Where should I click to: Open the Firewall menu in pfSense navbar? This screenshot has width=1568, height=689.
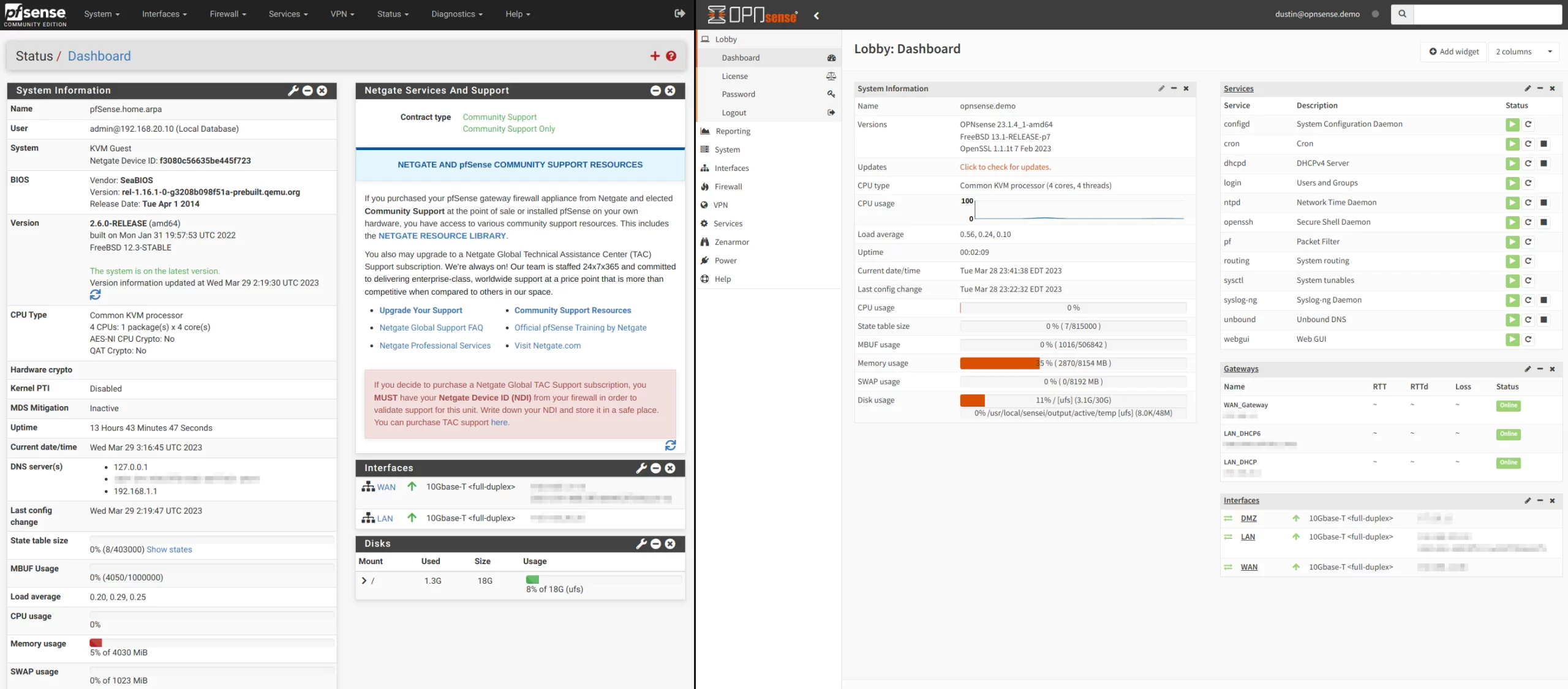point(227,14)
